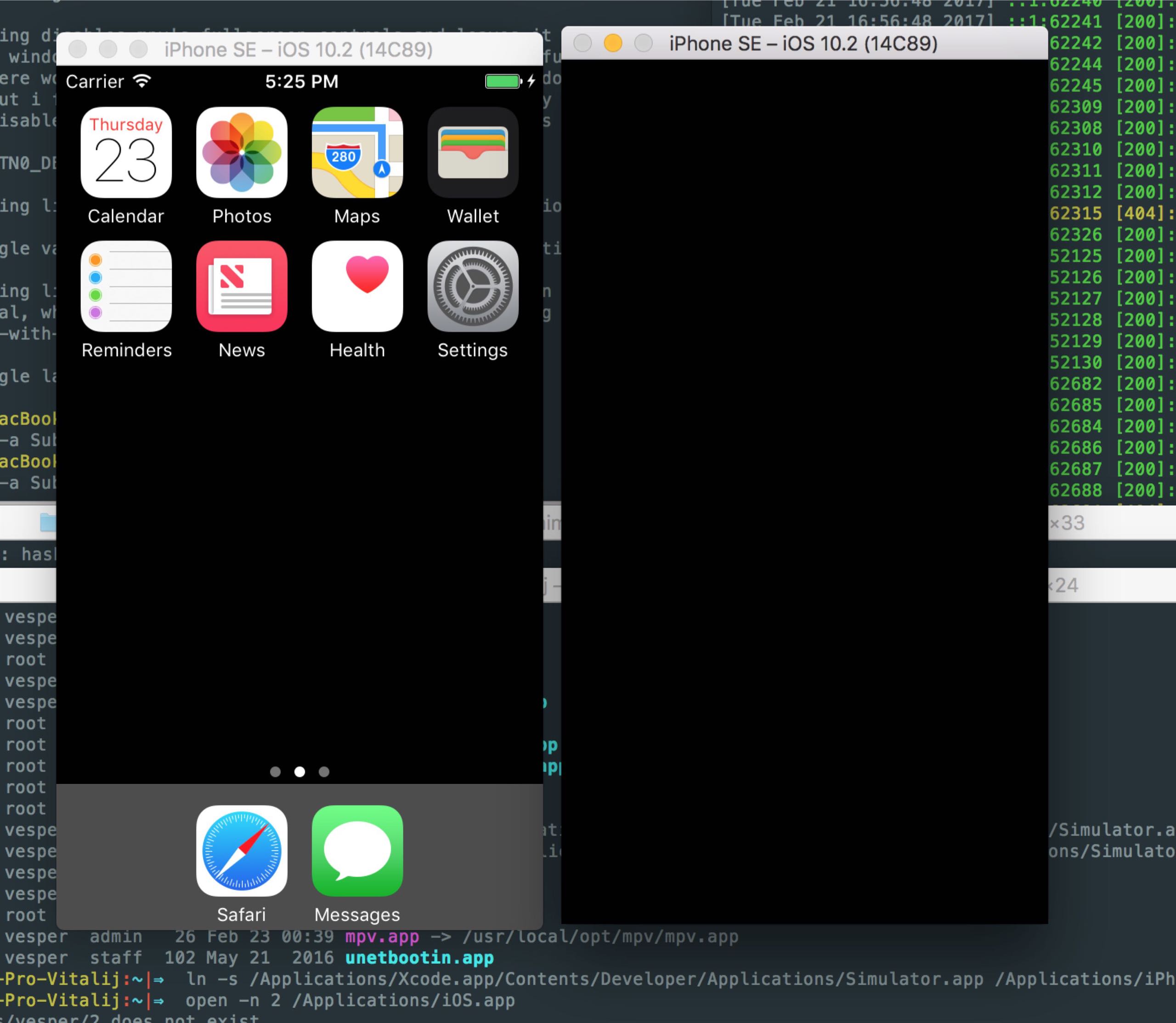This screenshot has height=1023, width=1176.
Task: Click the black screen of right simulator
Action: (x=804, y=491)
